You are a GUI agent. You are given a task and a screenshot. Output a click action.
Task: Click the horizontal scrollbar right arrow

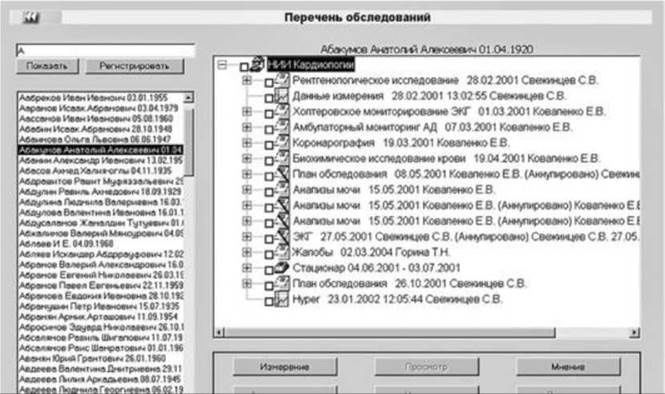pos(634,333)
